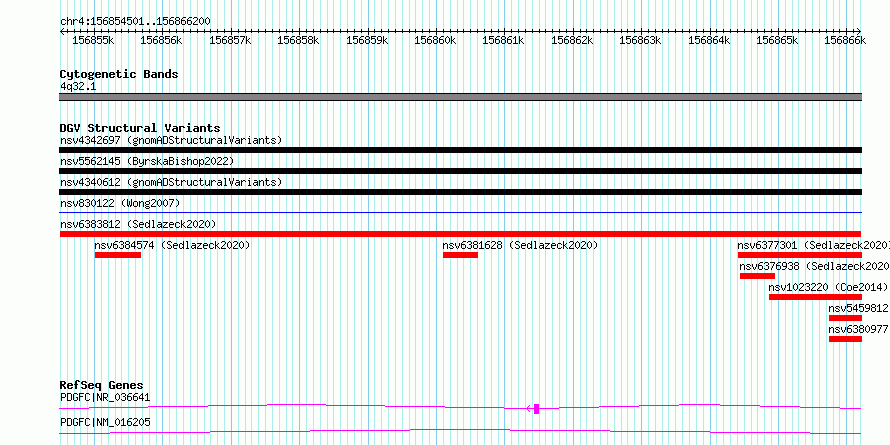
Task: Open variant label nsv4342697 (gnomADStructuralVariants)
Action: pyautogui.click(x=171, y=140)
